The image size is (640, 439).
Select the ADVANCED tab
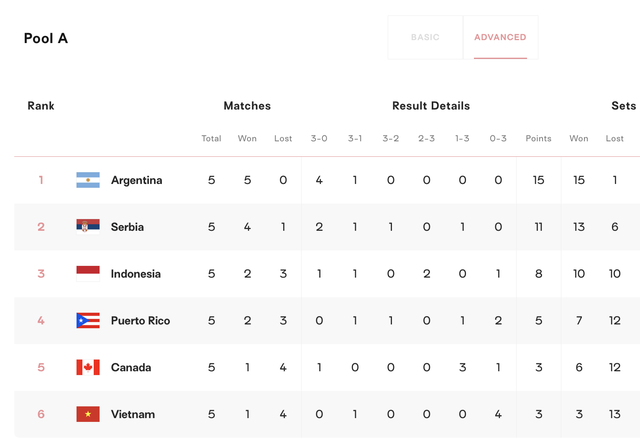(x=500, y=38)
